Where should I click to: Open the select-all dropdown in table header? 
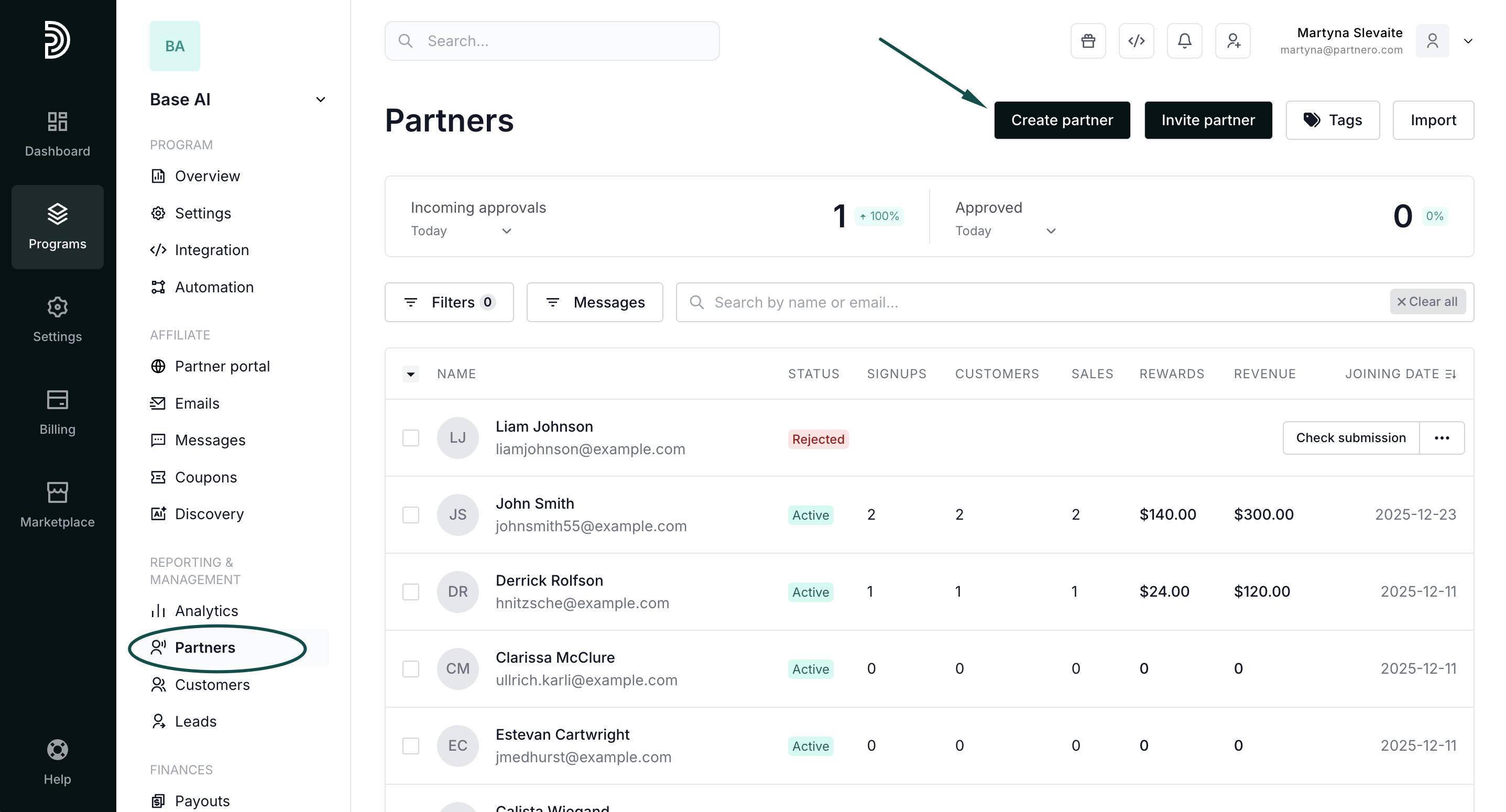click(x=410, y=374)
